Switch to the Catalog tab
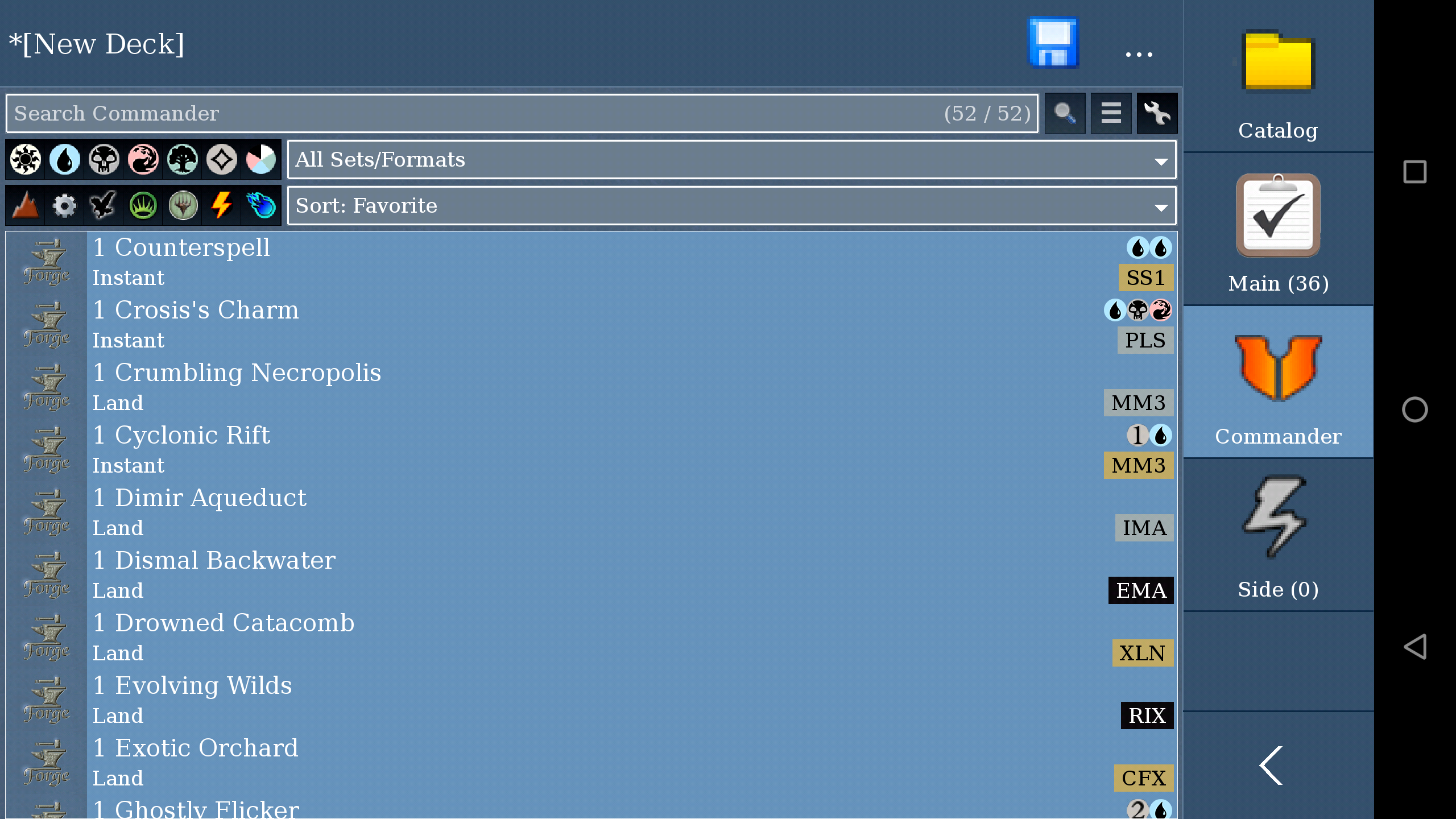This screenshot has height=819, width=1456. [1278, 76]
